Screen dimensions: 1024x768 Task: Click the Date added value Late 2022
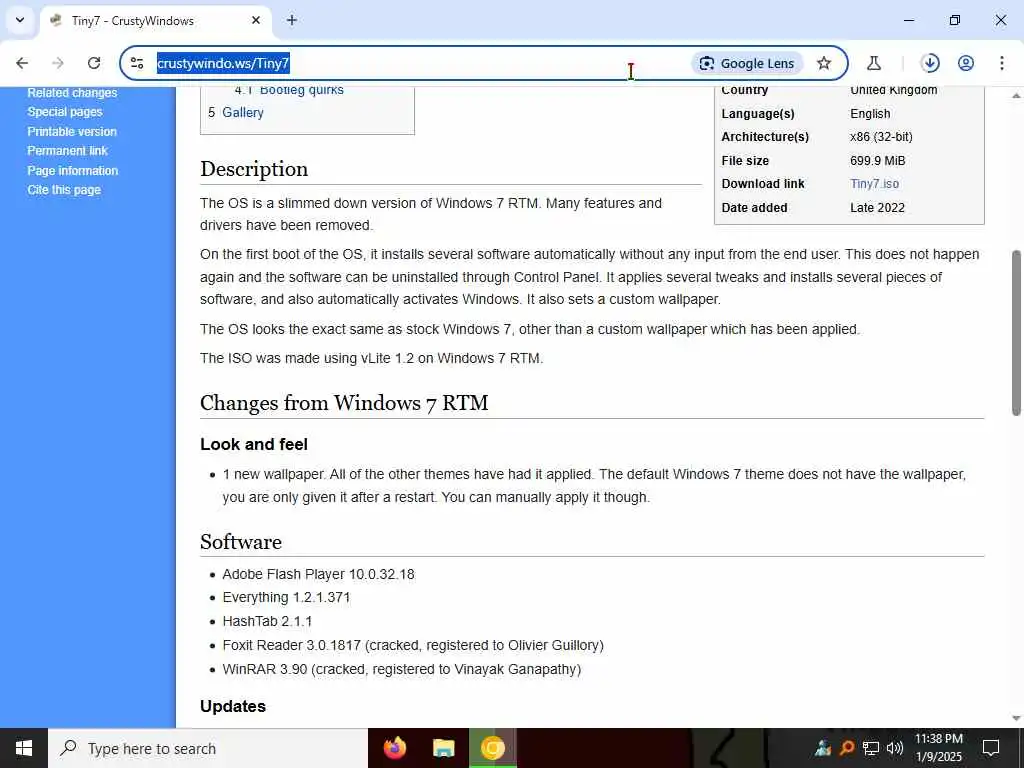tap(878, 208)
